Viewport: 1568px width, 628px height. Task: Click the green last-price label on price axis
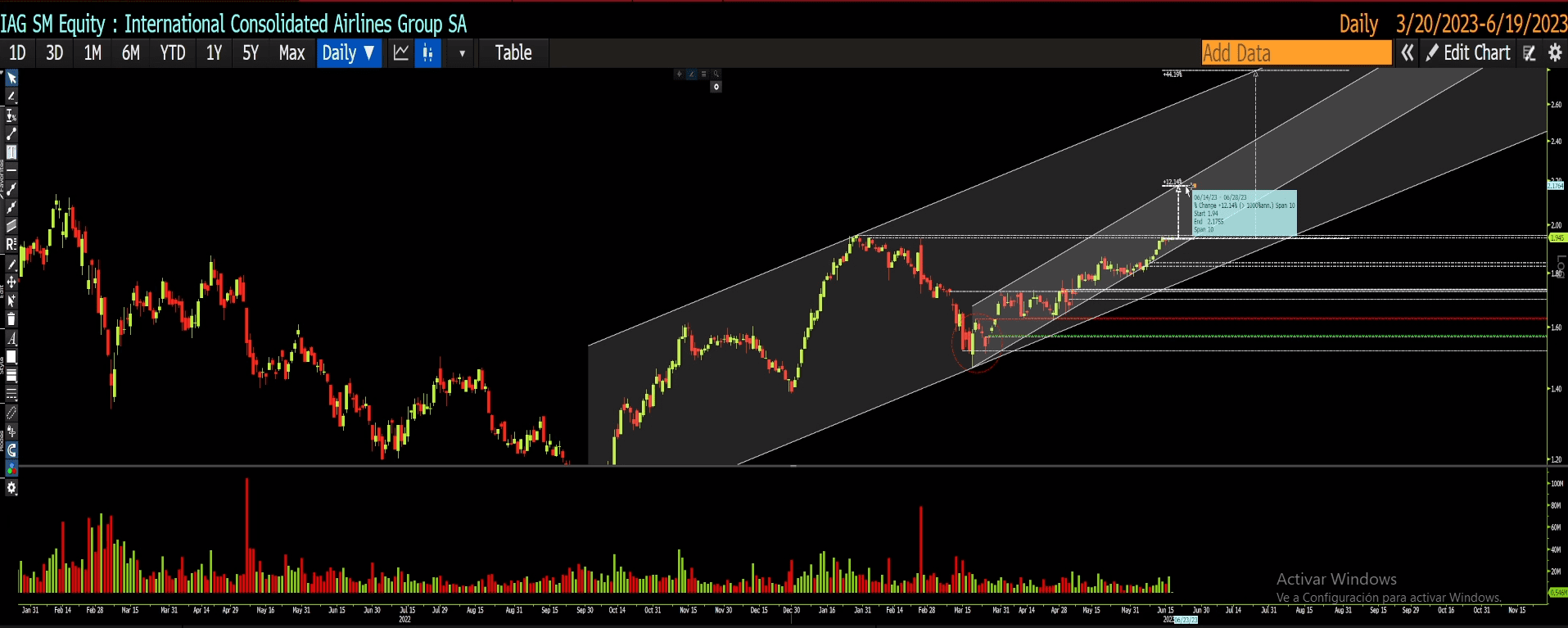(1557, 237)
